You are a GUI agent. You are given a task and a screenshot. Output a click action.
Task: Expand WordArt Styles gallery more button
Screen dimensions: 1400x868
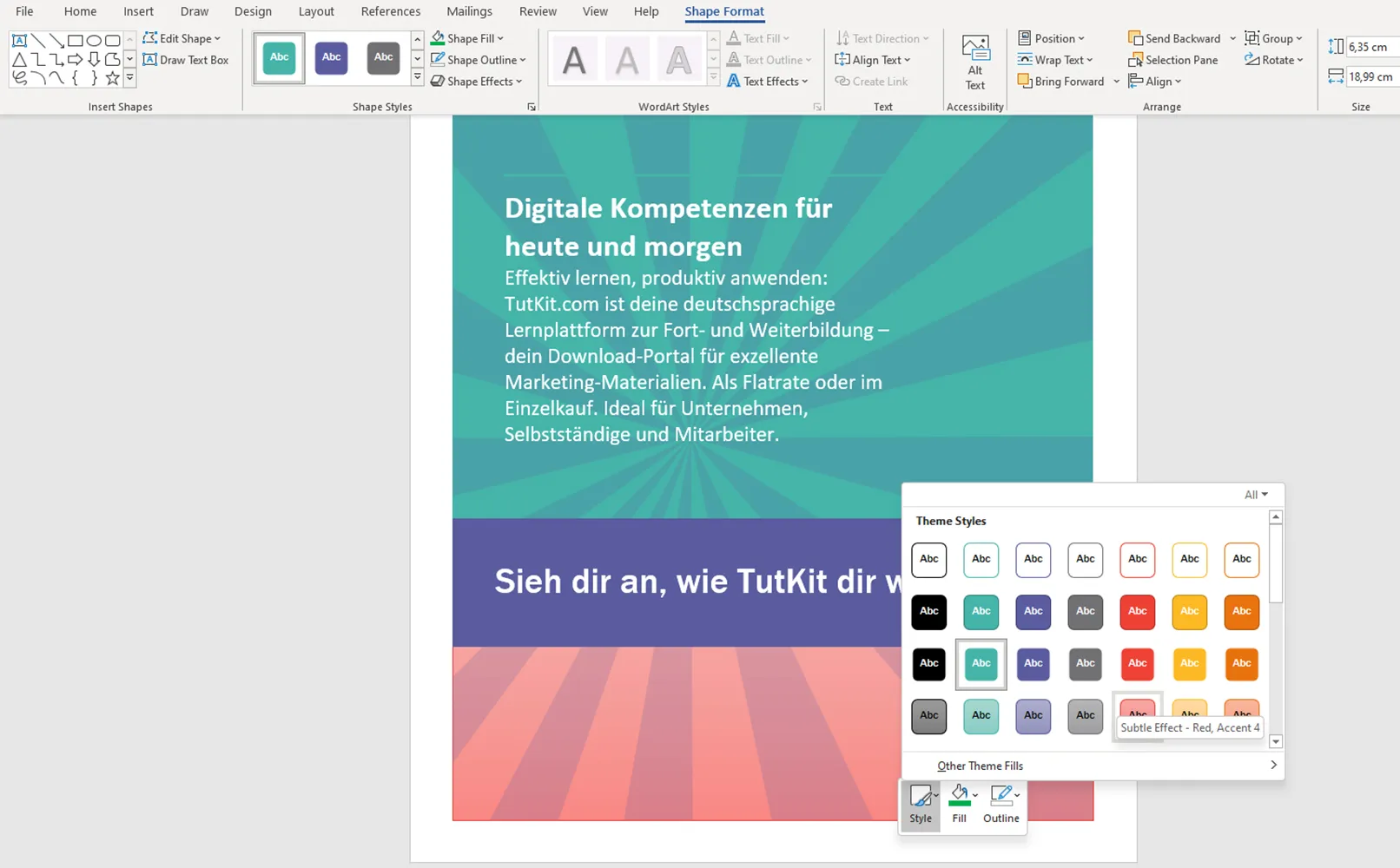point(714,78)
